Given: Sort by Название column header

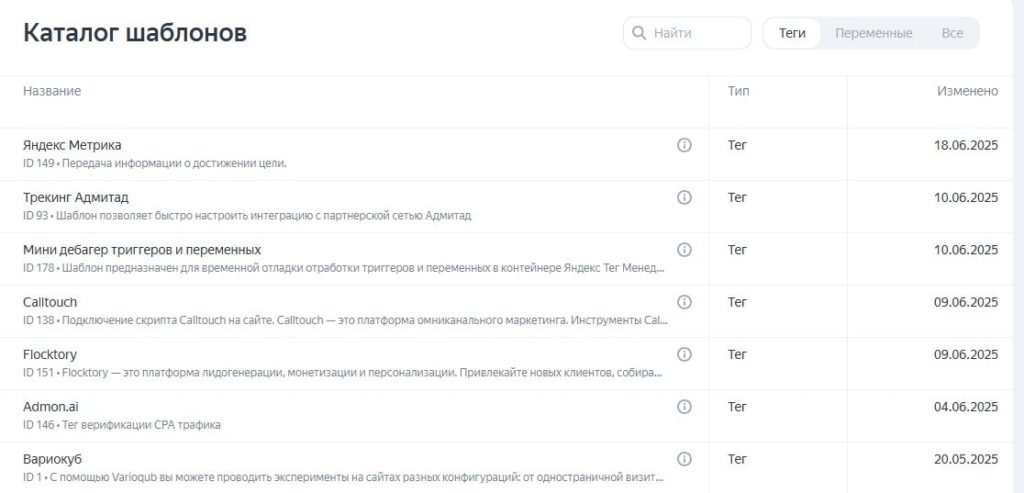Looking at the screenshot, I should click(52, 91).
